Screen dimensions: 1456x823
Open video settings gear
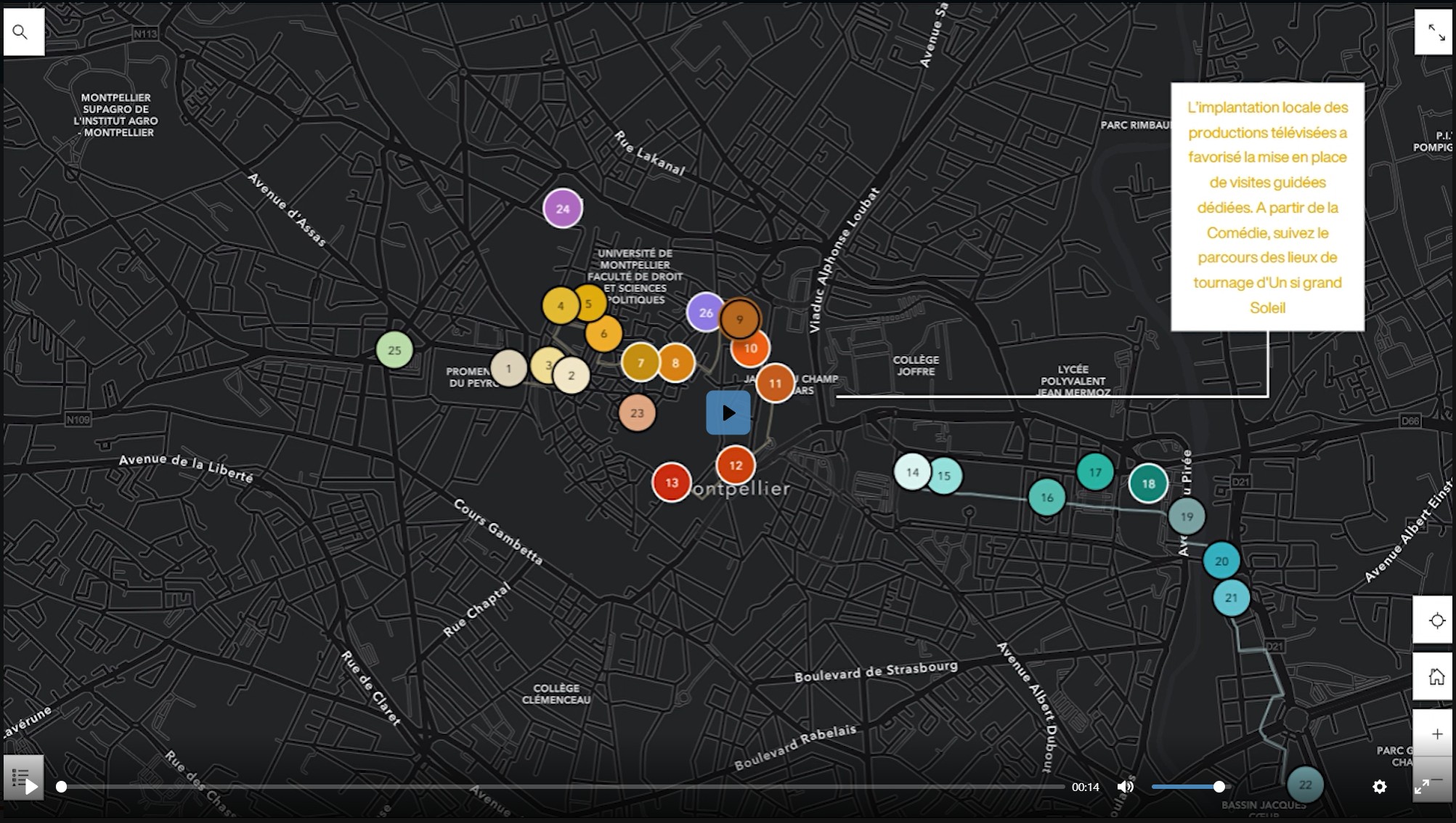(1379, 787)
